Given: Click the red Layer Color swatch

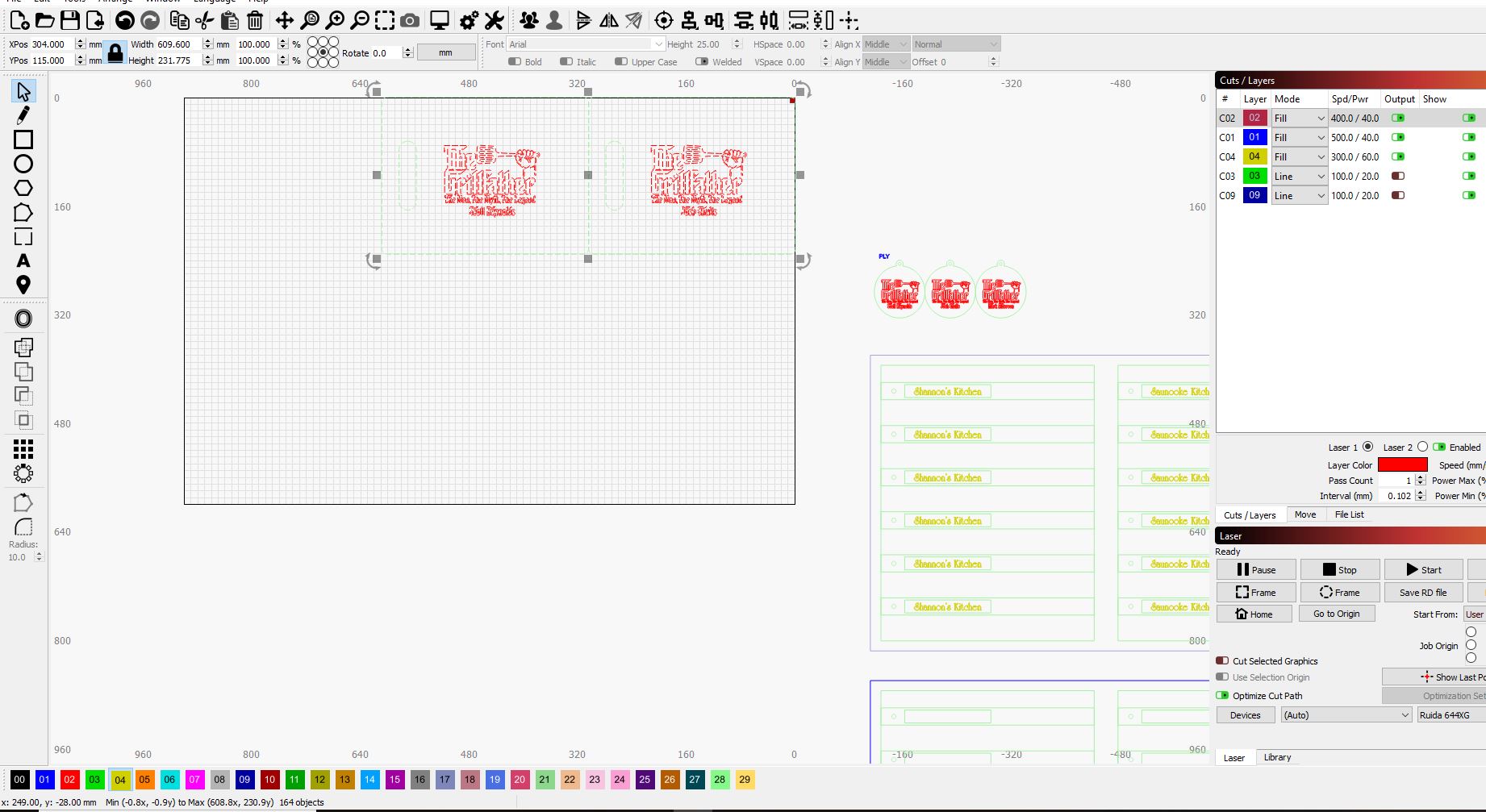Looking at the screenshot, I should pyautogui.click(x=1402, y=464).
